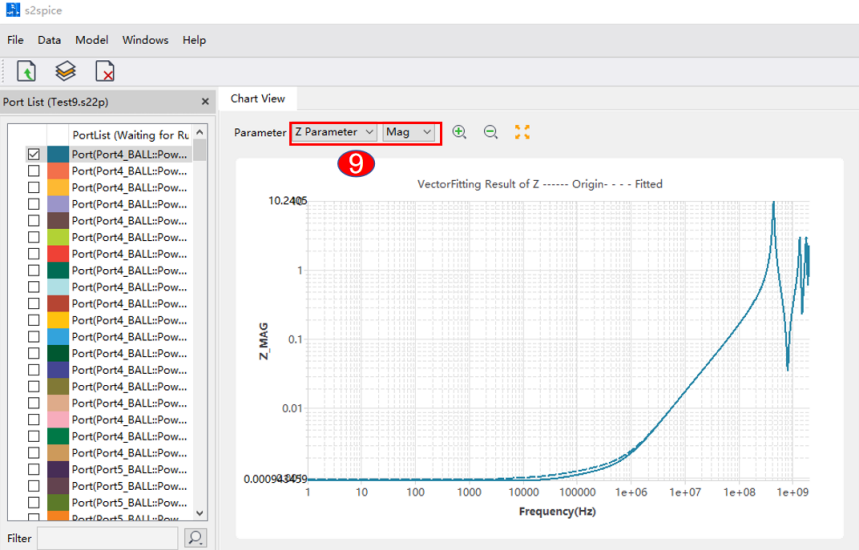Click the port list scrollbar down arrow
Screen dimensions: 859x550
200,513
